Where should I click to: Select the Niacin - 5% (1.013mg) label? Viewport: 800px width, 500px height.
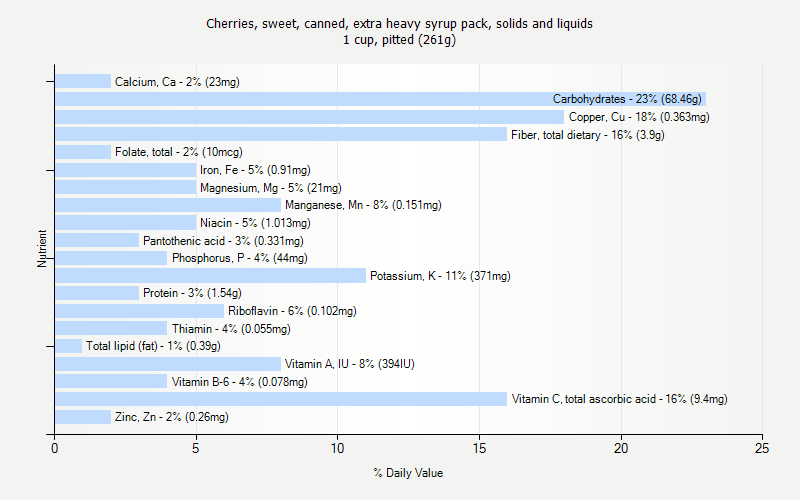tap(255, 223)
